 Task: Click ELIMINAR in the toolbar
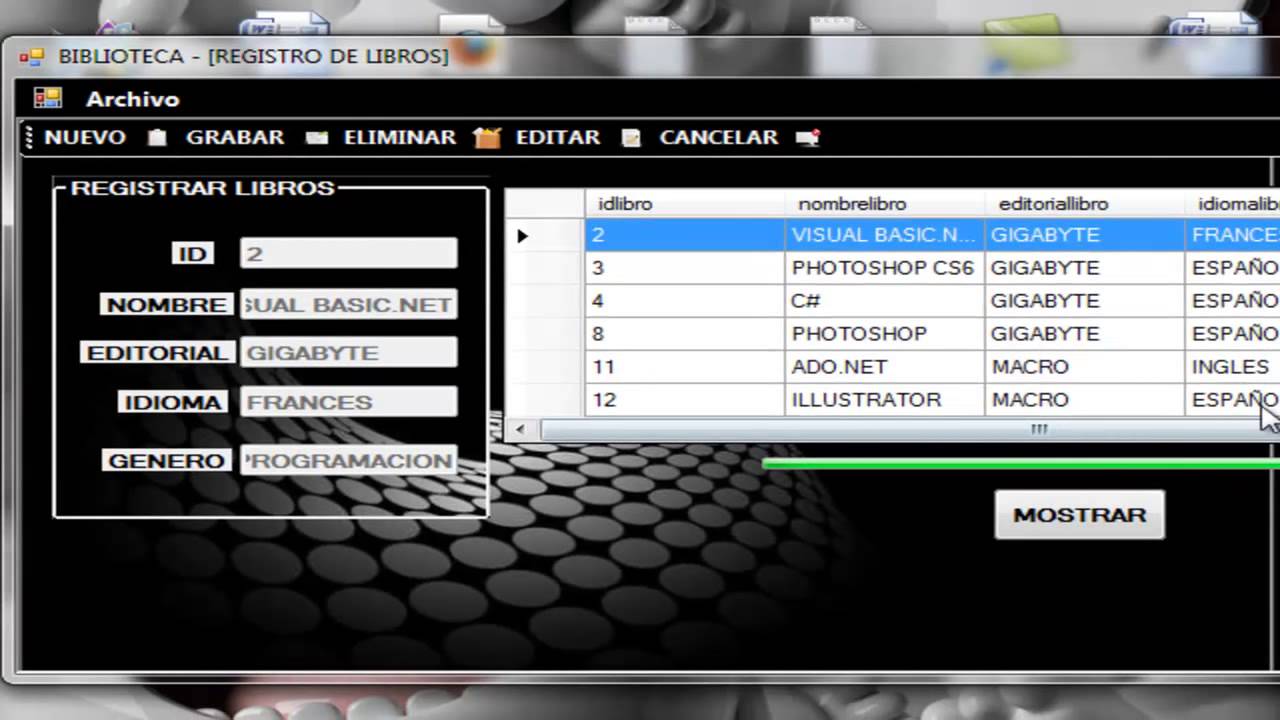(400, 137)
